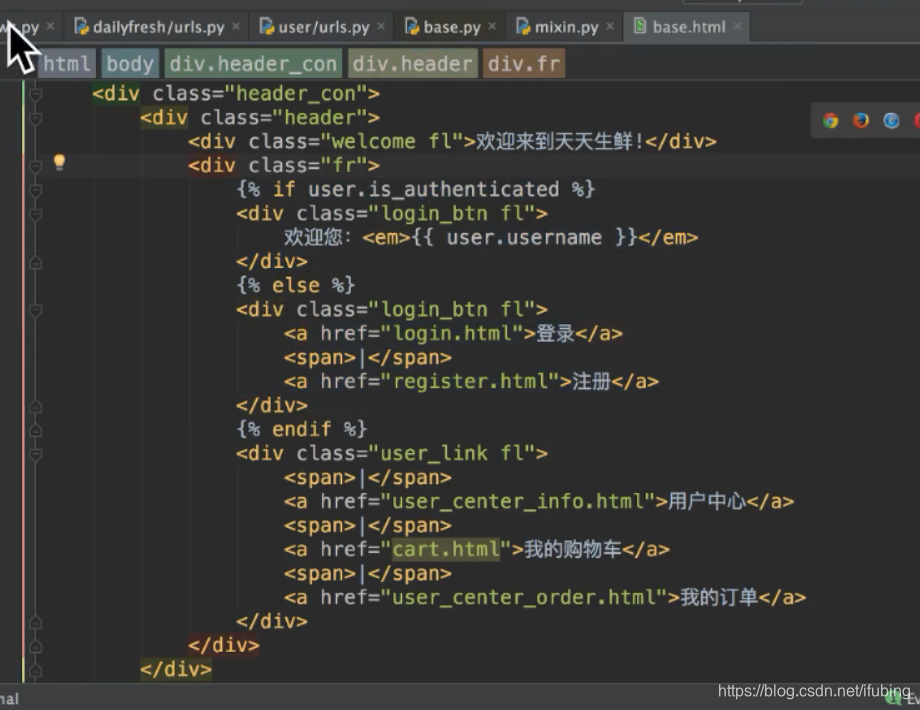This screenshot has width=920, height=710.
Task: Place cursor on {% endif %} line
Action: 302,429
